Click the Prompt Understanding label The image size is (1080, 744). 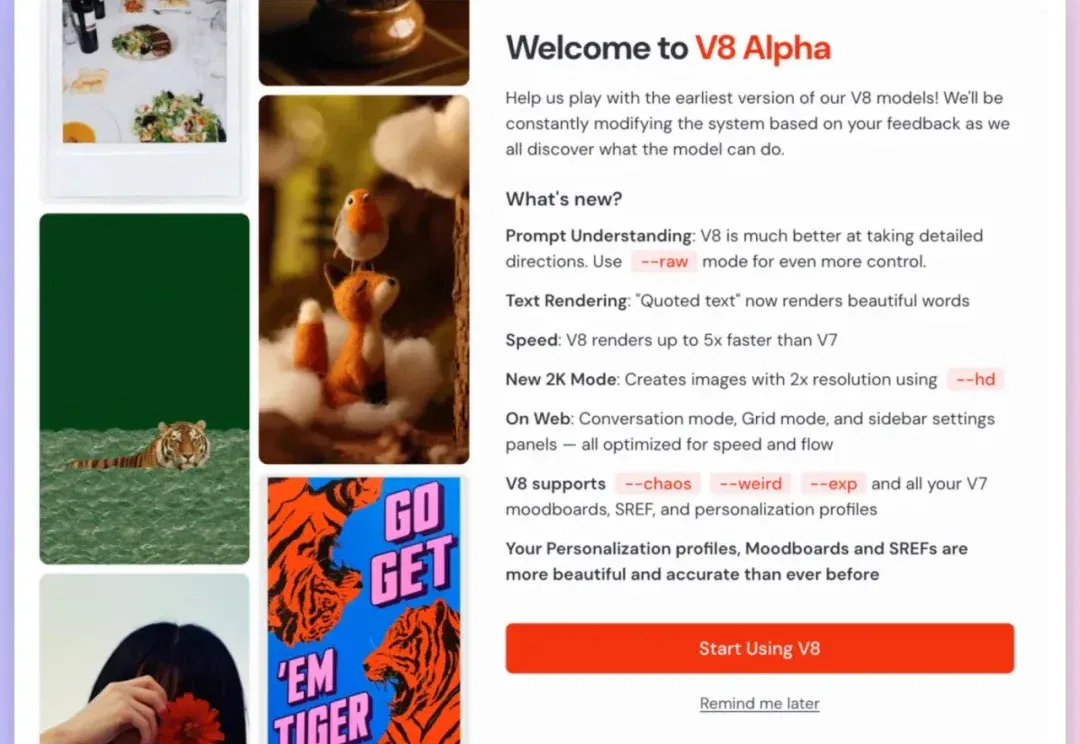point(599,236)
